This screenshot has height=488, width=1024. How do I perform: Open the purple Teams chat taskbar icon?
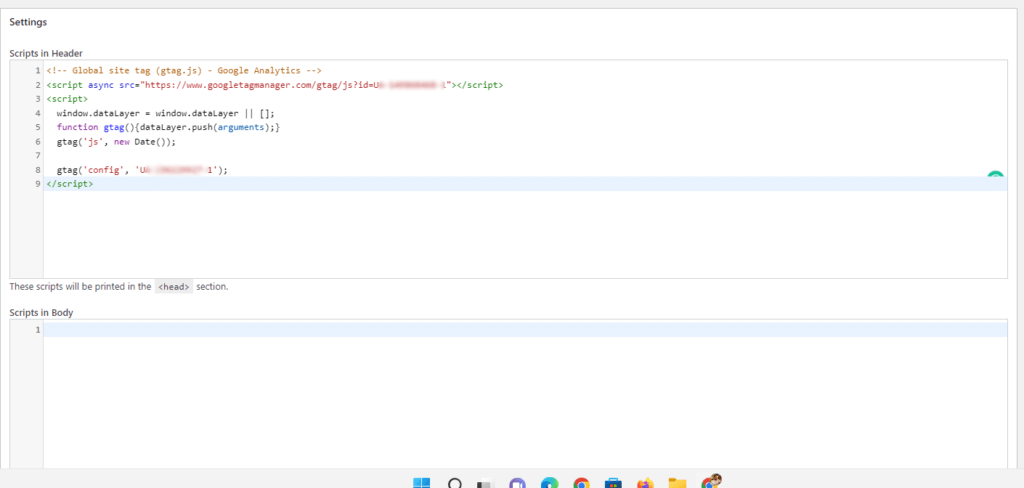coord(518,483)
